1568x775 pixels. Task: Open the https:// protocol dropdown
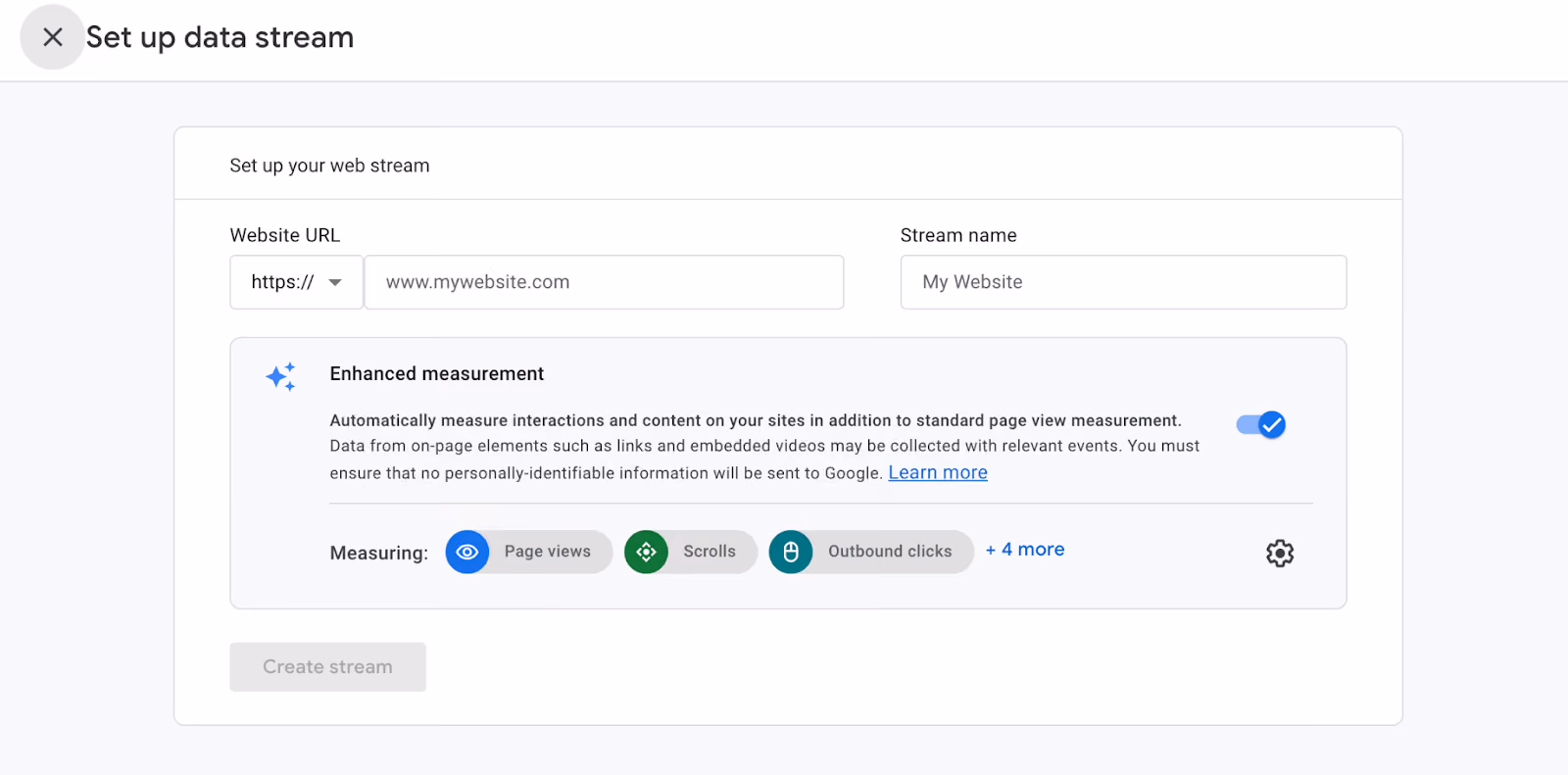(x=297, y=282)
